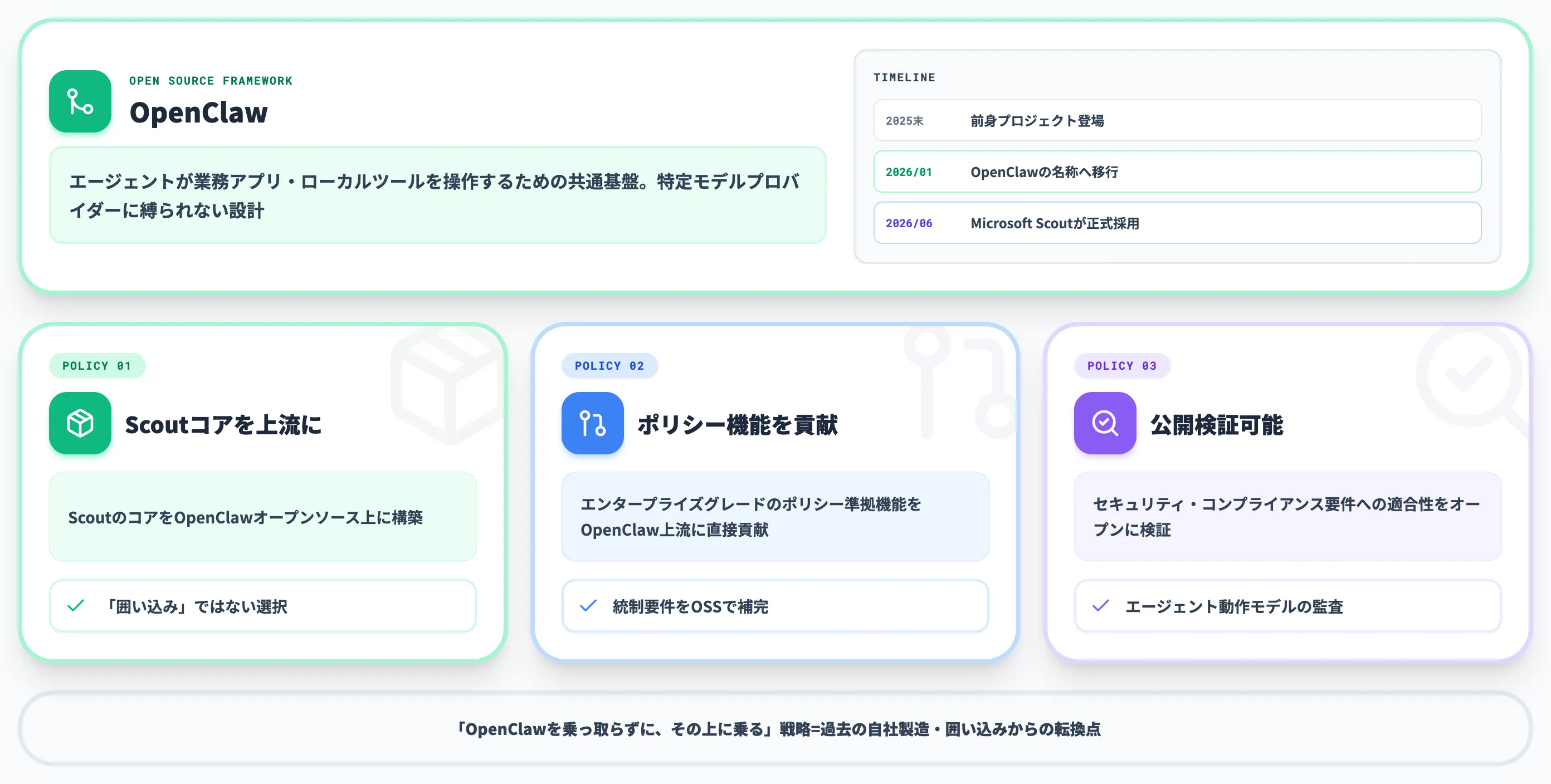Click the ポリシー機能を貢献 heading
This screenshot has height=784, width=1551.
click(738, 425)
